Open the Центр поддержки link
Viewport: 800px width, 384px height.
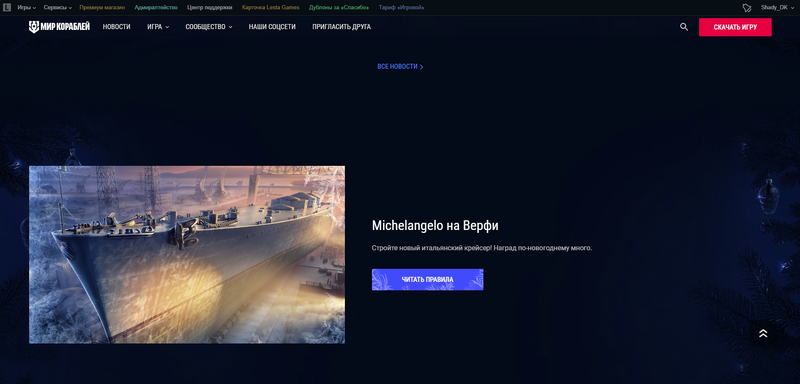pos(209,8)
